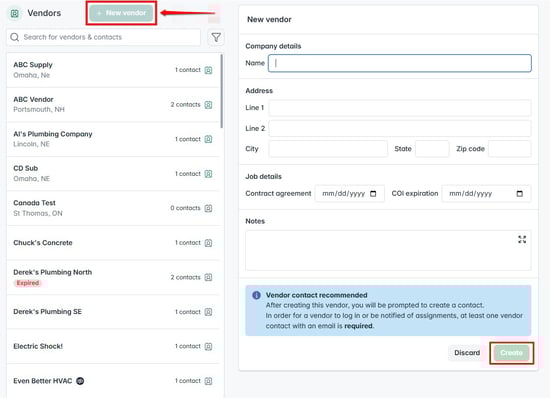Open contact icon for Electric Shock!
Image resolution: width=550 pixels, height=398 pixels.
[208, 346]
